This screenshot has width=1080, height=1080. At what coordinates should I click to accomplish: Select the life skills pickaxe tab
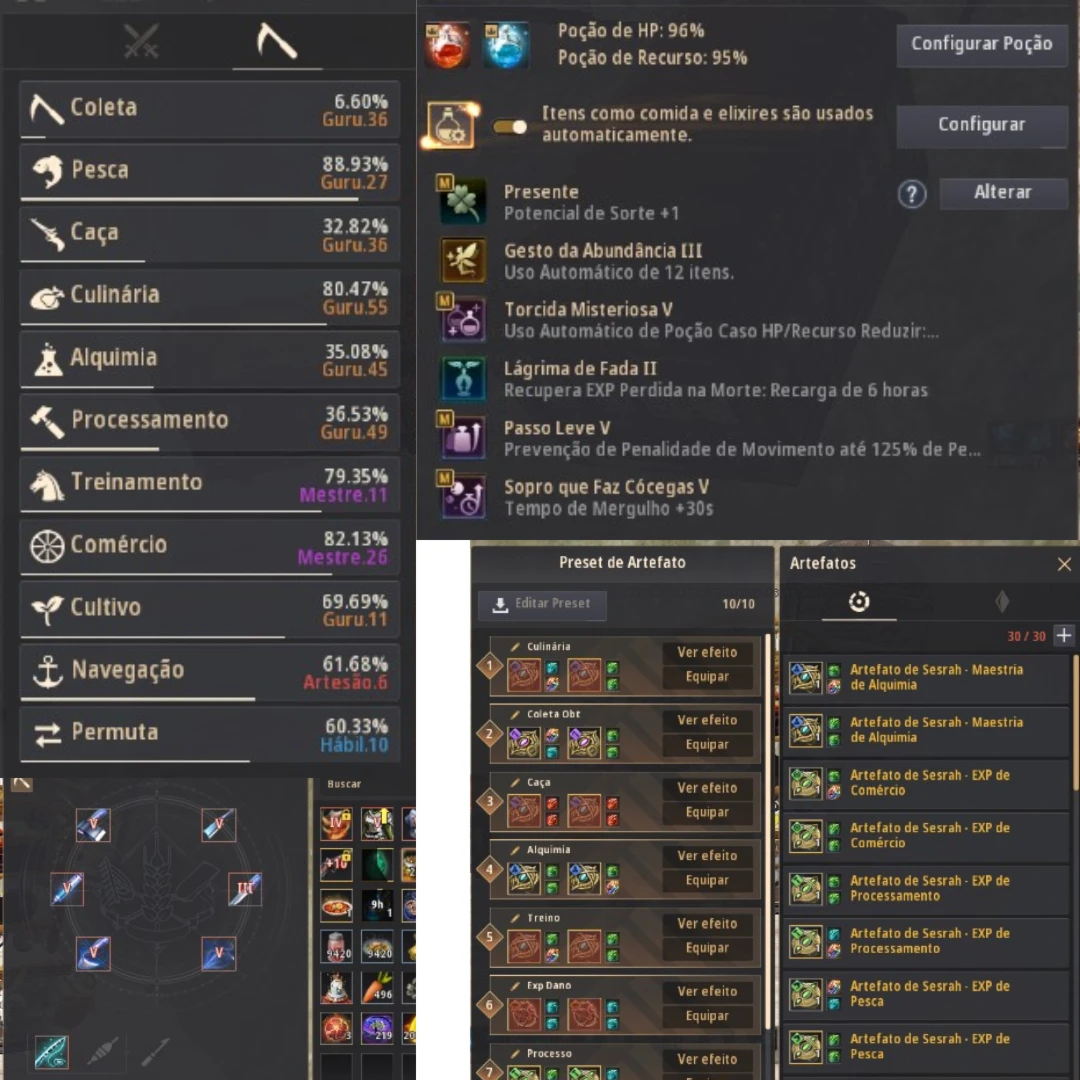point(276,41)
